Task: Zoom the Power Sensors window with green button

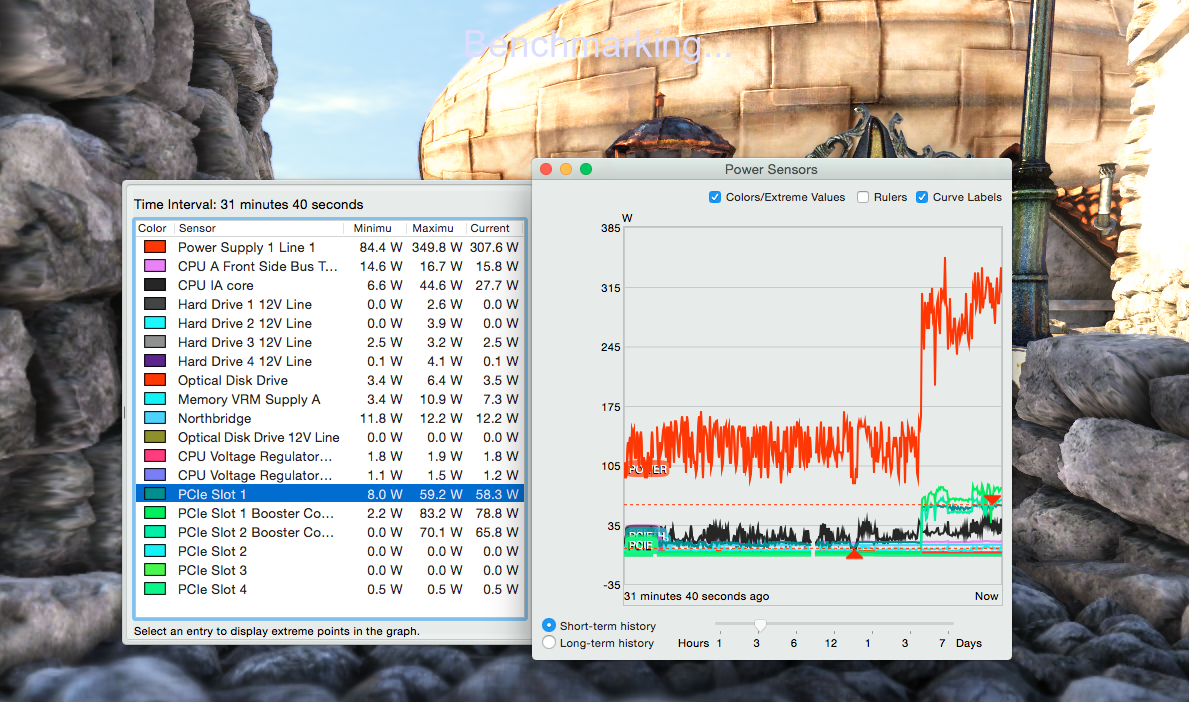Action: pyautogui.click(x=585, y=169)
